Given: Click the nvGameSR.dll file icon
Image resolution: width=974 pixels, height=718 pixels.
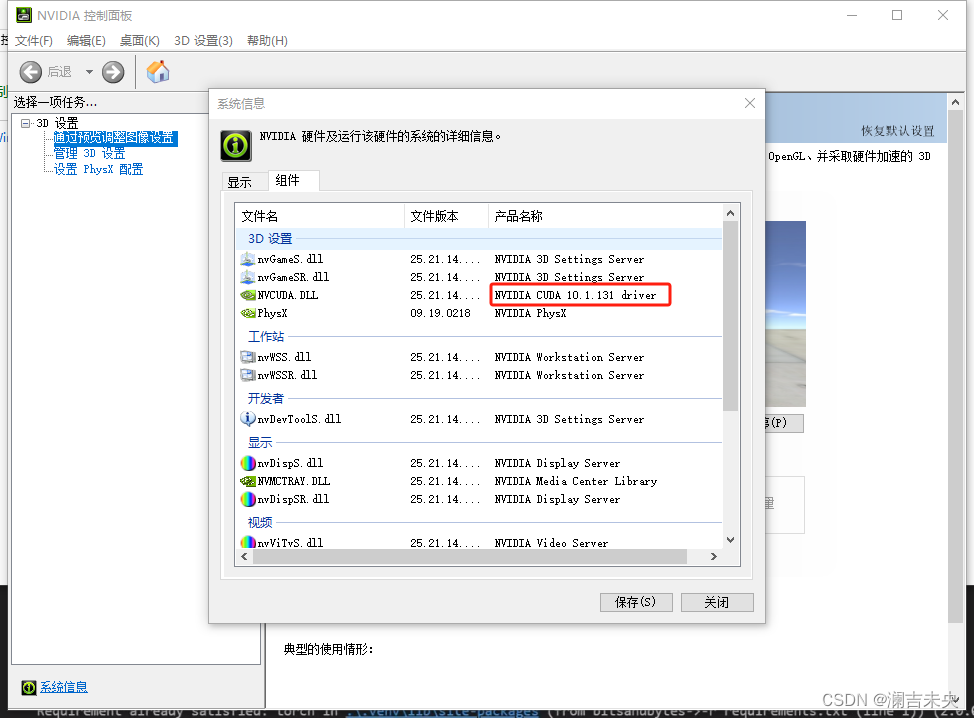Looking at the screenshot, I should click(248, 277).
